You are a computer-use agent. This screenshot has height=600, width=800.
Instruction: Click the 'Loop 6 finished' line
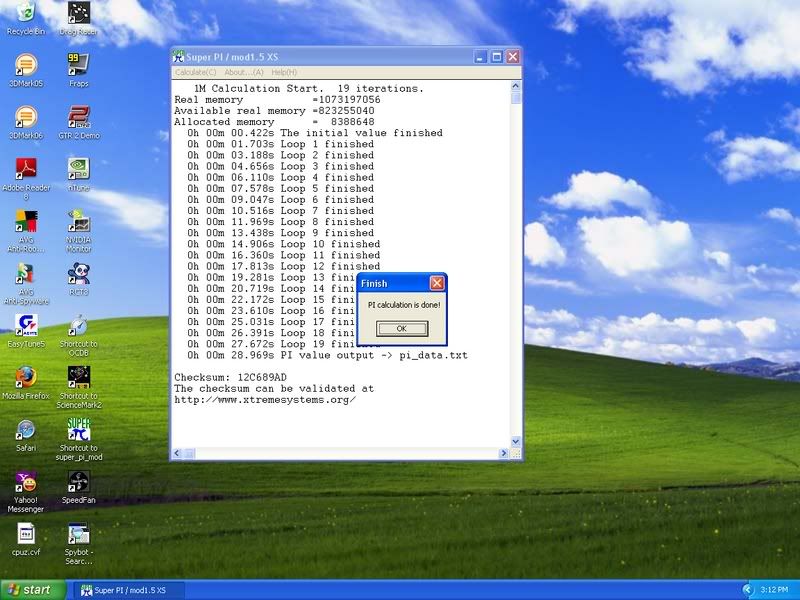point(280,200)
